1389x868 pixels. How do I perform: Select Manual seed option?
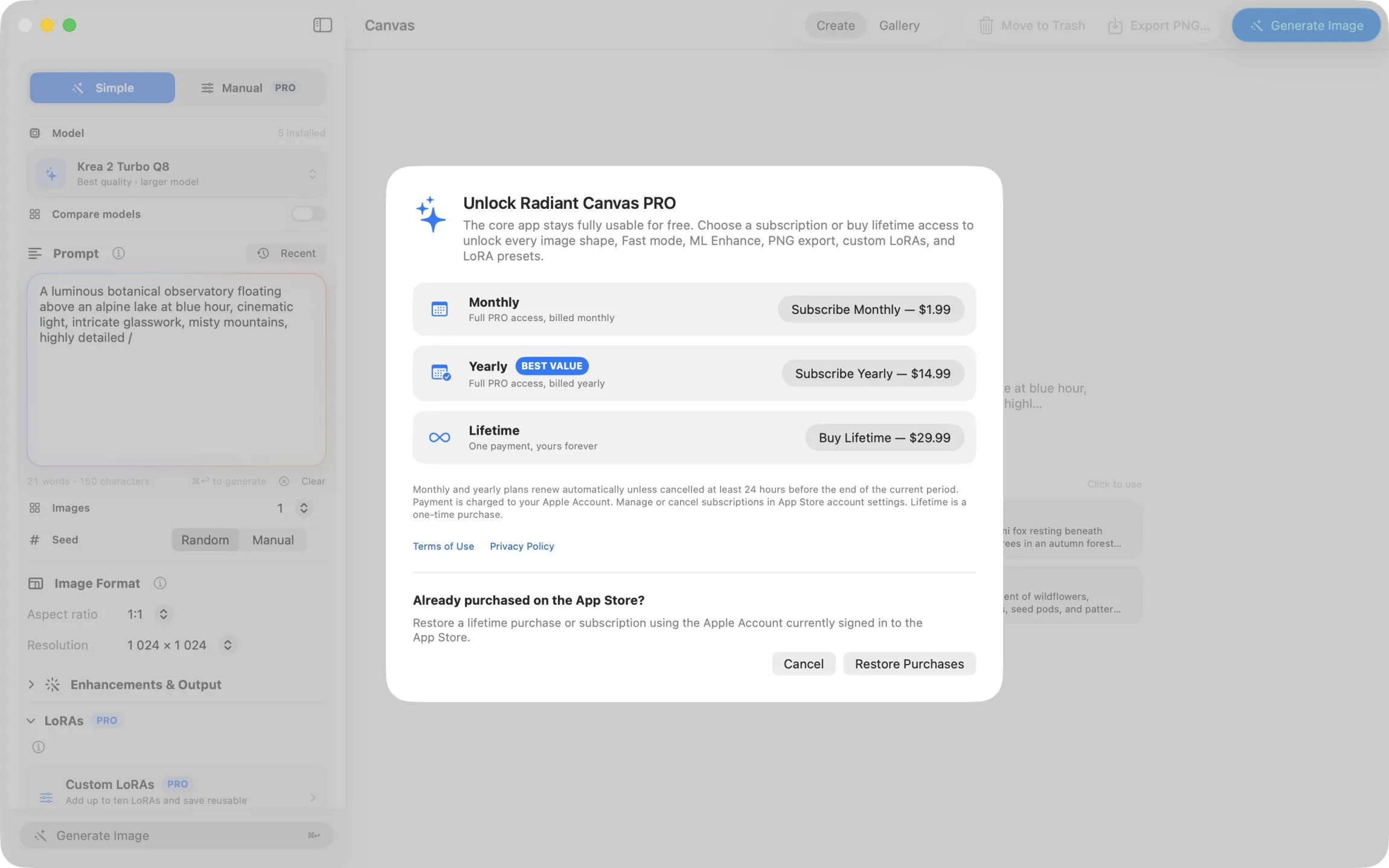click(x=273, y=540)
